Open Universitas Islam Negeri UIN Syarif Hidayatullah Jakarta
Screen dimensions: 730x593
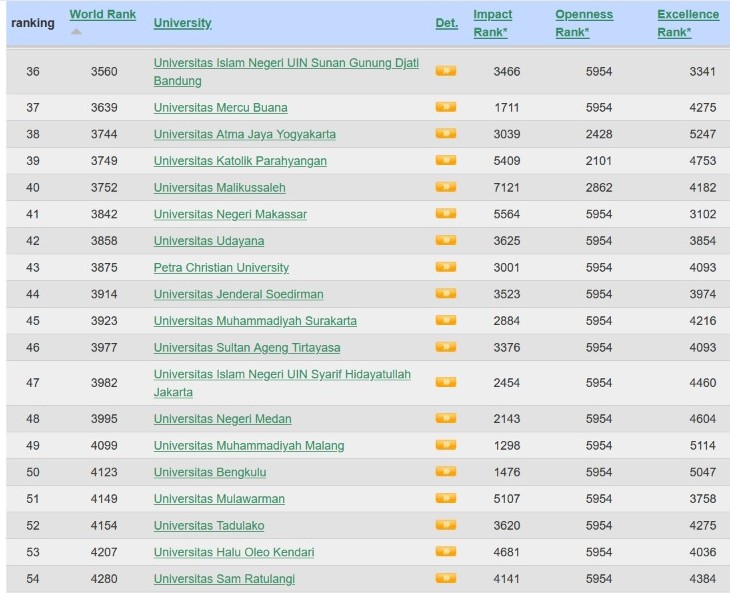click(x=282, y=383)
